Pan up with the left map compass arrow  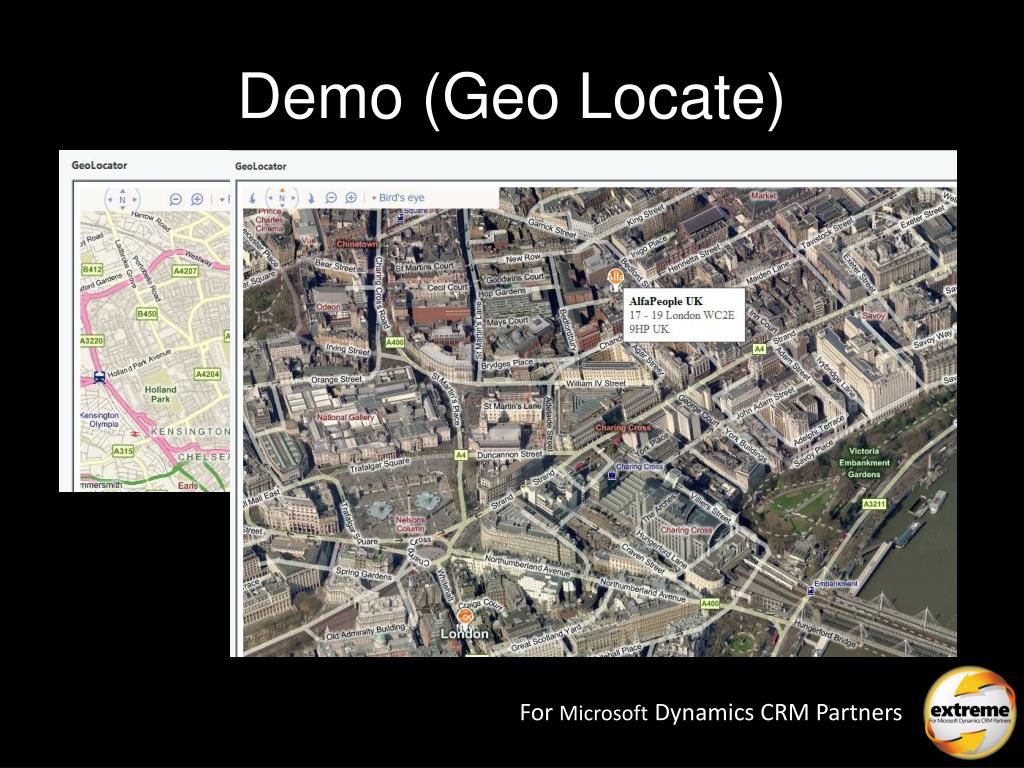tap(122, 190)
